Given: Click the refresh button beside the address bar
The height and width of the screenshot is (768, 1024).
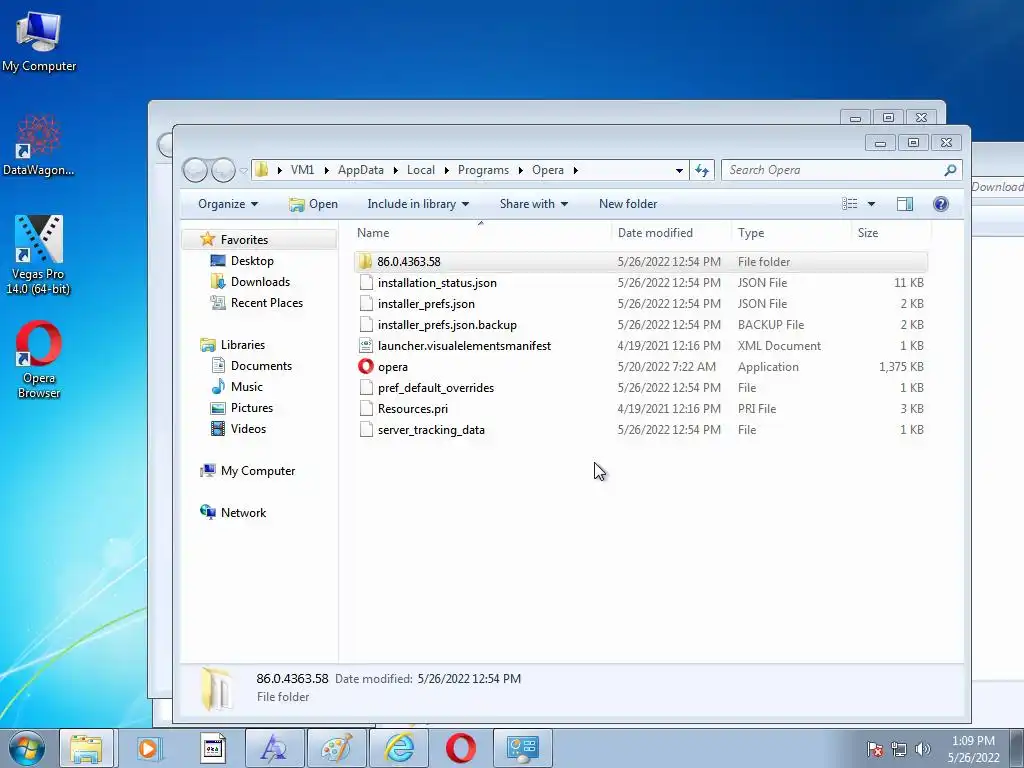Looking at the screenshot, I should tap(702, 170).
